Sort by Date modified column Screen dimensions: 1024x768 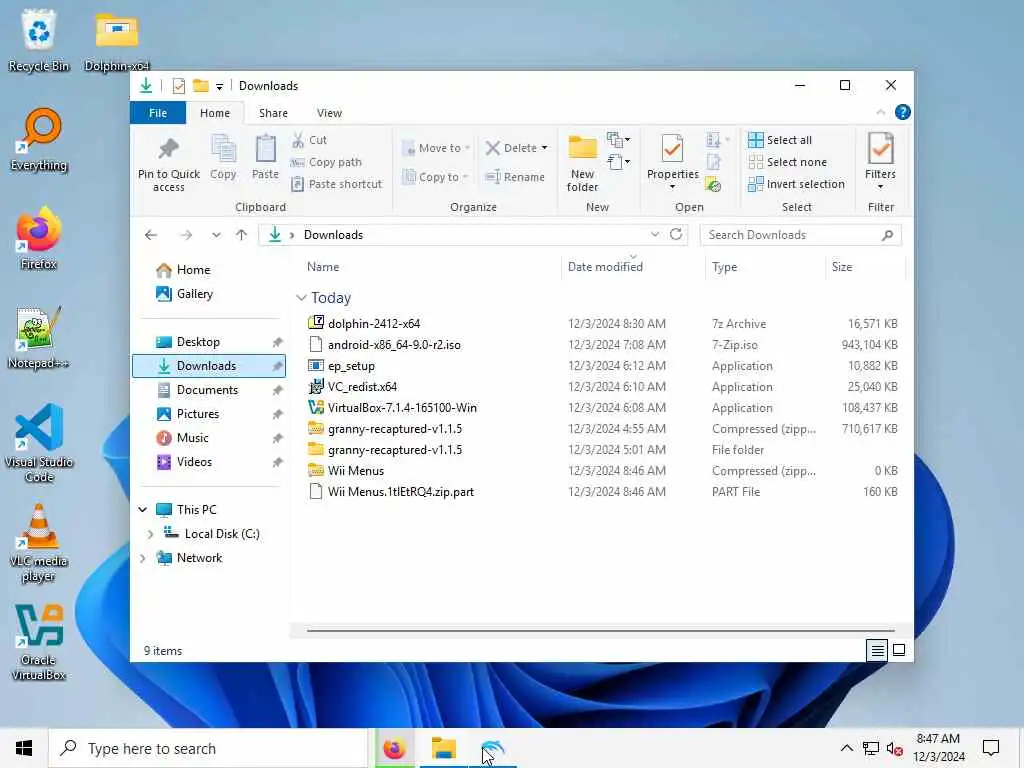pos(605,267)
